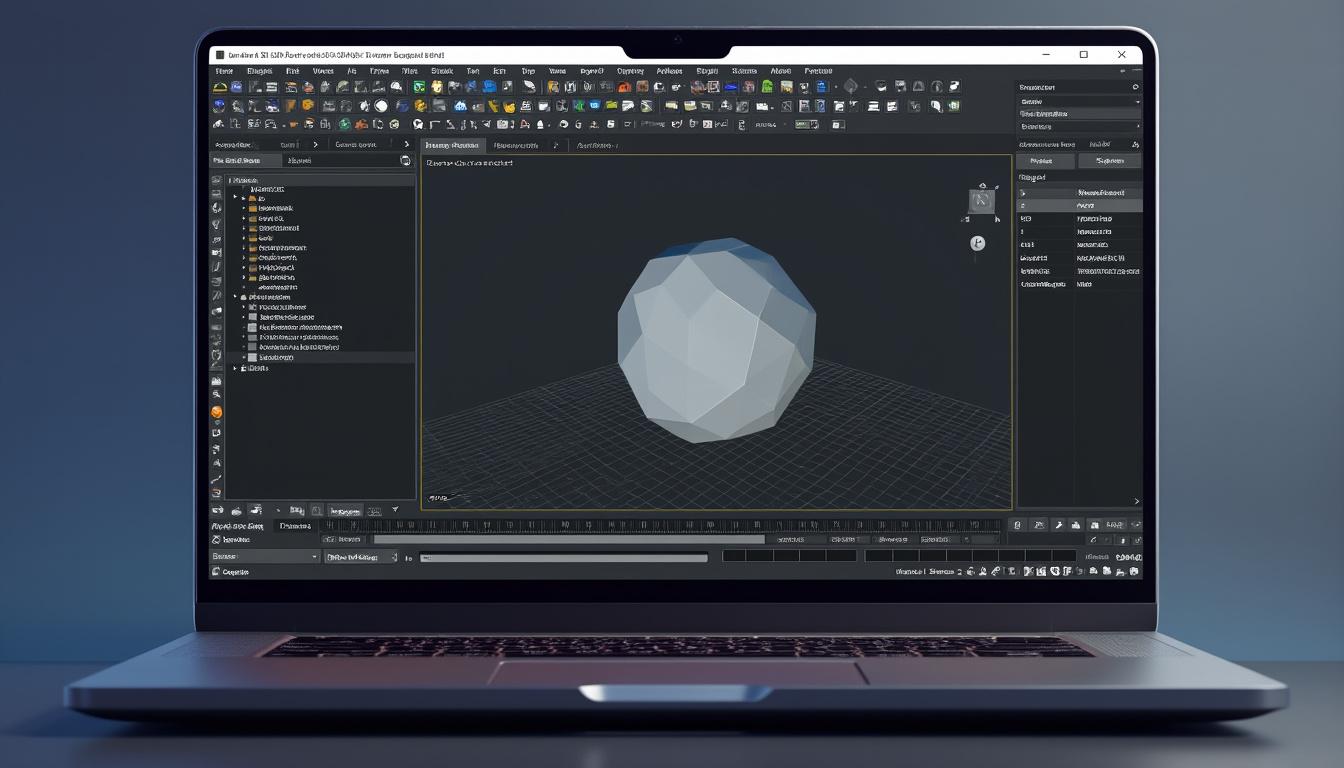The image size is (1344, 768).
Task: Click the viewport navigation cube gizmo
Action: pyautogui.click(x=981, y=201)
